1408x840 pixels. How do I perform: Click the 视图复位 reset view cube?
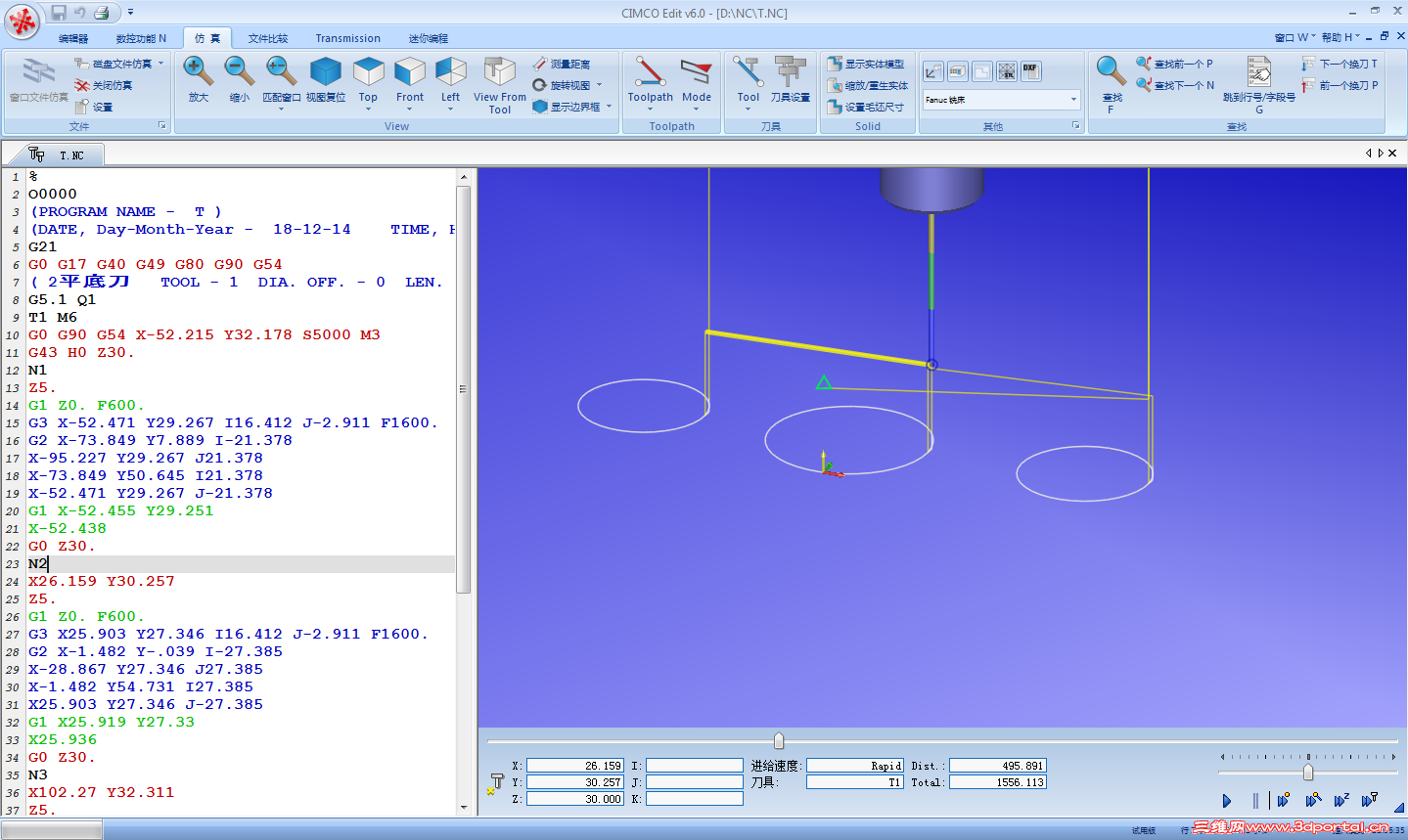326,78
